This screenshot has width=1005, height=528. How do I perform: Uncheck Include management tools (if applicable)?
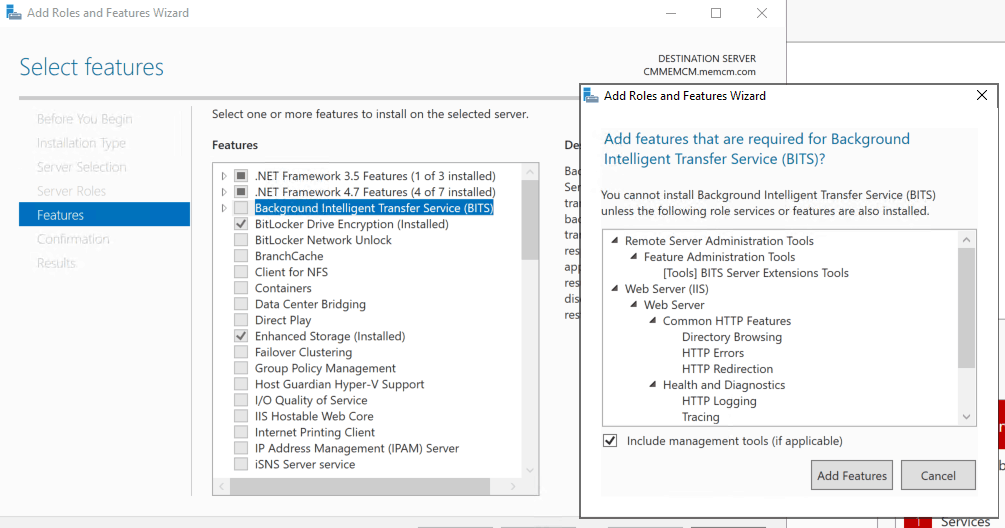610,441
